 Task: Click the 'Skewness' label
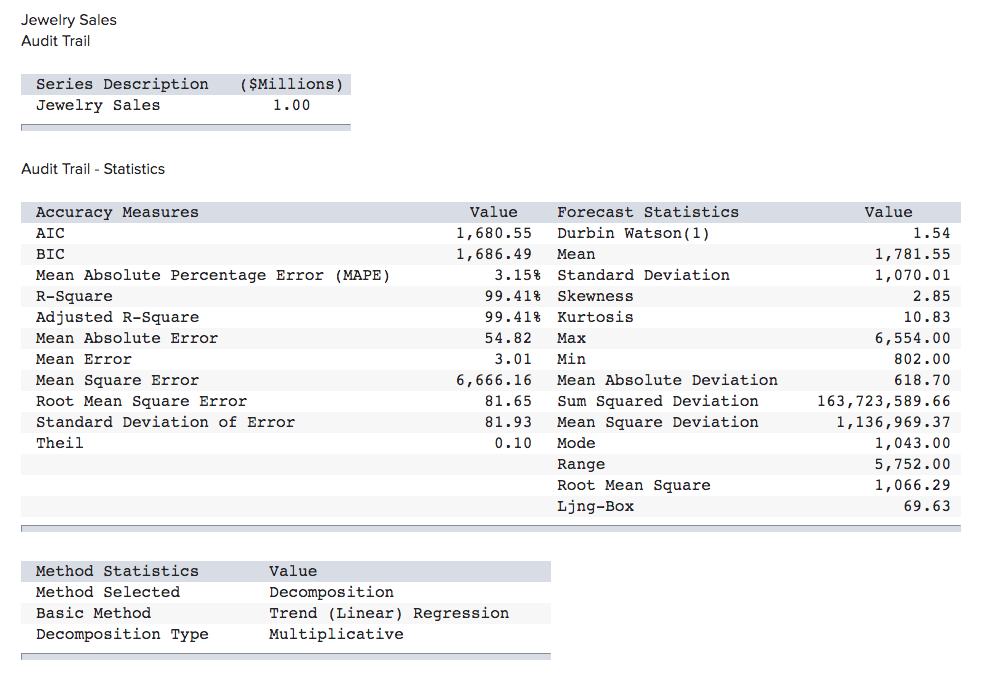tap(595, 296)
